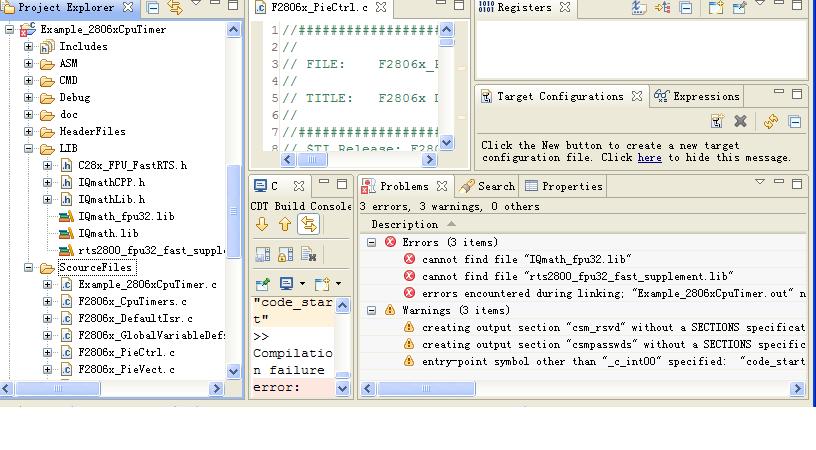Expand the ASM folder
This screenshot has height=450, width=816.
[29, 64]
